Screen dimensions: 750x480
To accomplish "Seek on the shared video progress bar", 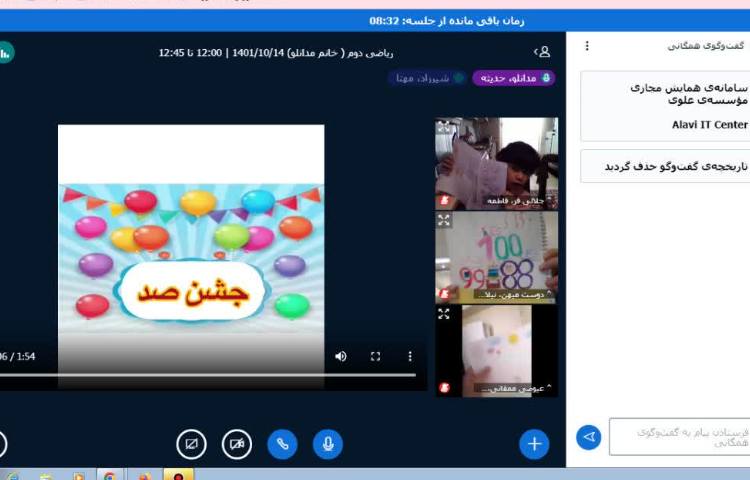I will click(x=208, y=375).
